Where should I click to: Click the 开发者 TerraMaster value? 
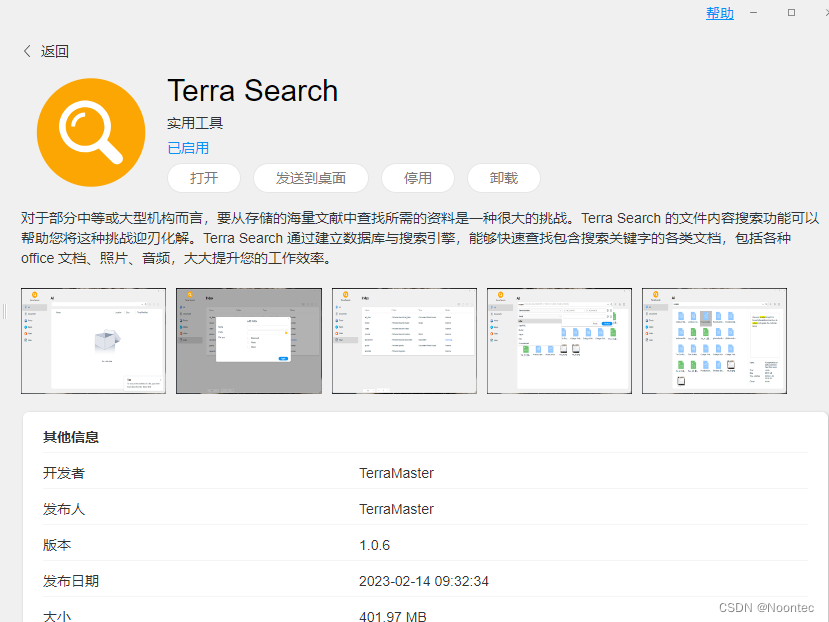(396, 473)
